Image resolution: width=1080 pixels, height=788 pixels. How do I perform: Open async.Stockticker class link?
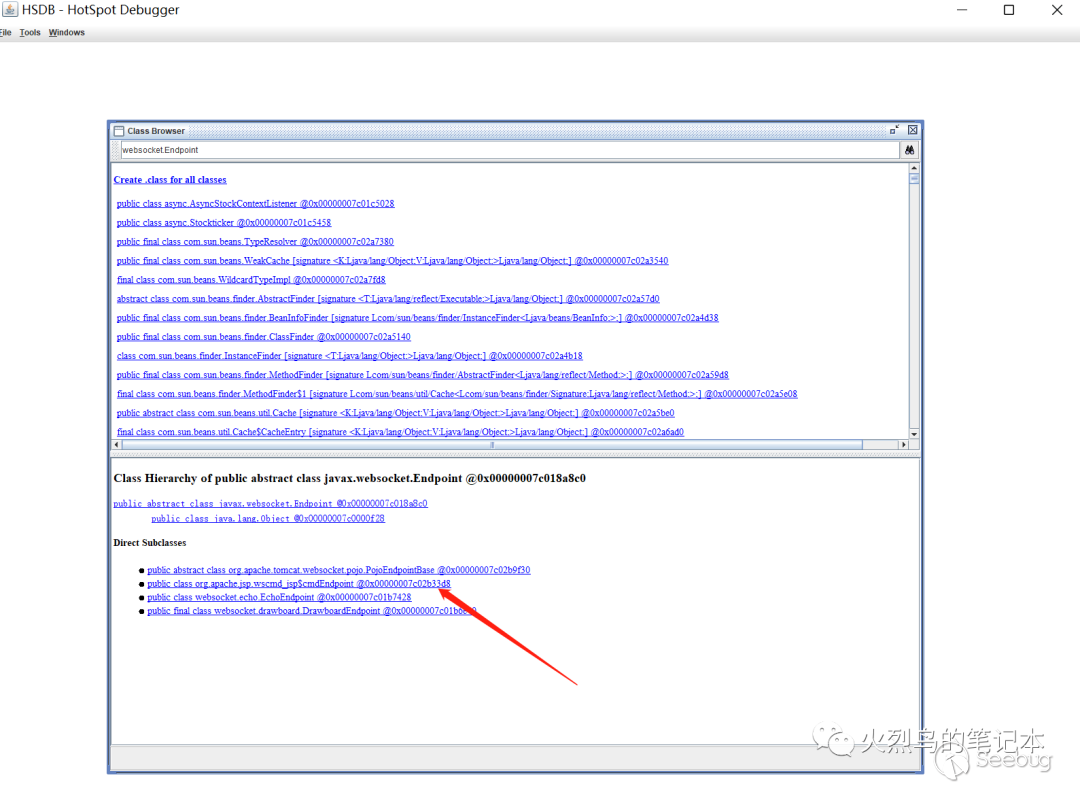click(x=224, y=222)
